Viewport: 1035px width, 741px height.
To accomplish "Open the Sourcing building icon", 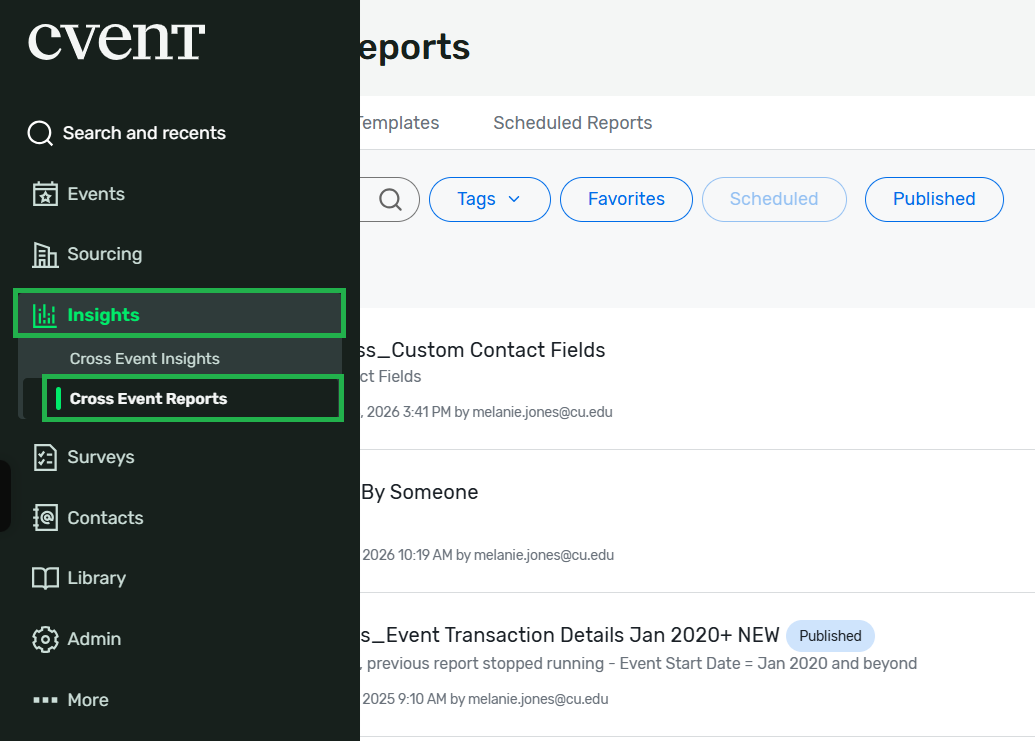I will pos(45,255).
